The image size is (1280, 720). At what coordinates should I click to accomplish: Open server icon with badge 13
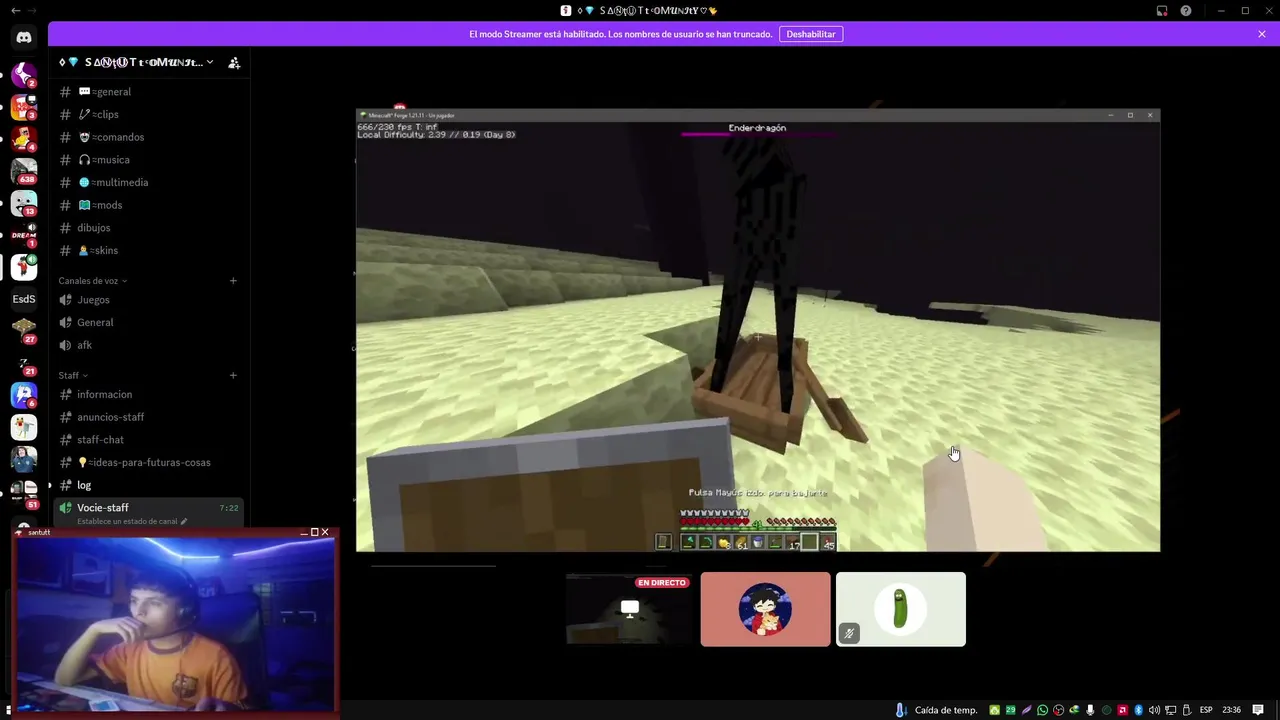click(x=24, y=203)
